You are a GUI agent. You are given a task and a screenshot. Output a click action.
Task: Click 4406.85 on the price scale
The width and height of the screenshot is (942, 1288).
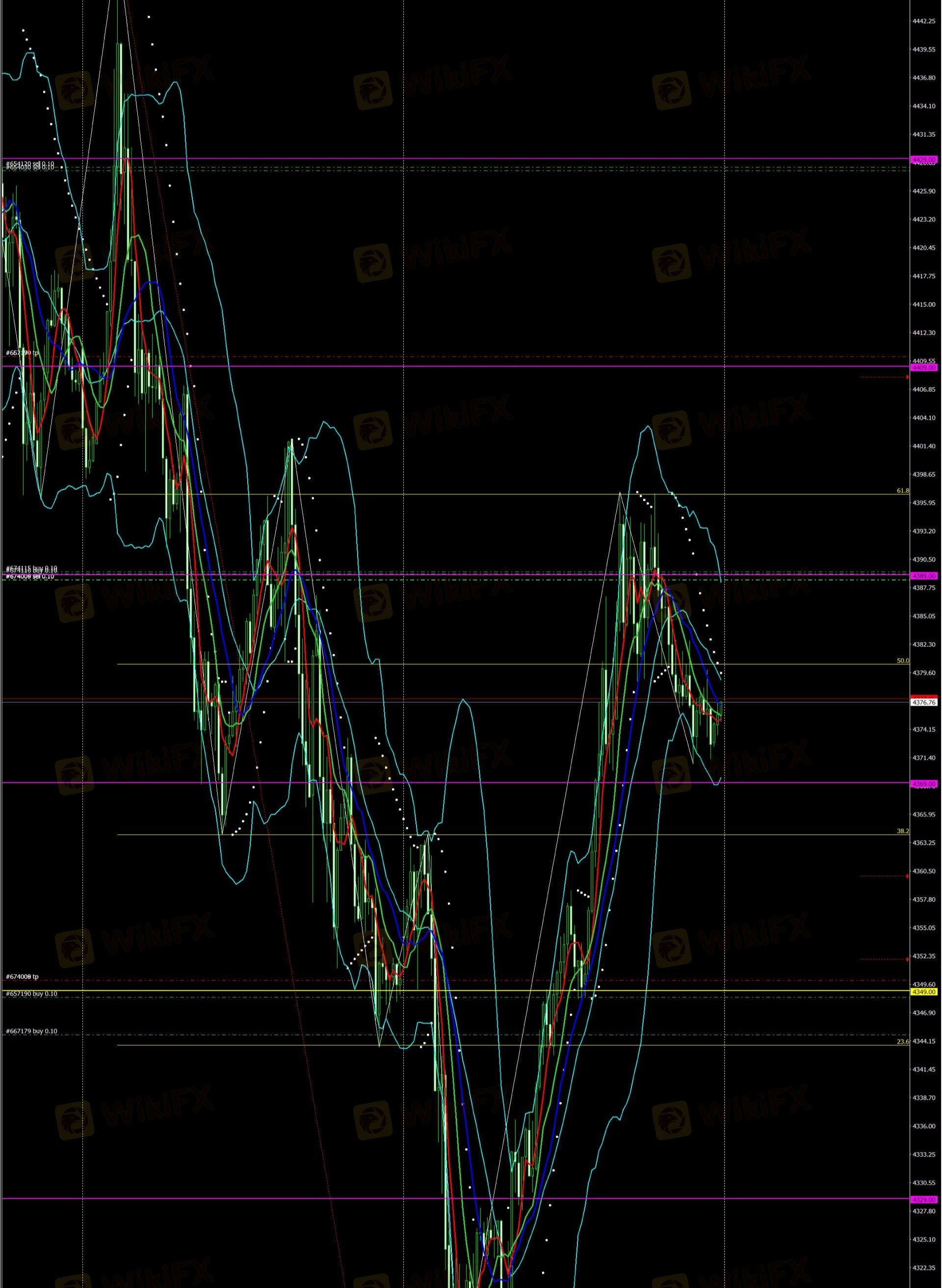pyautogui.click(x=924, y=389)
